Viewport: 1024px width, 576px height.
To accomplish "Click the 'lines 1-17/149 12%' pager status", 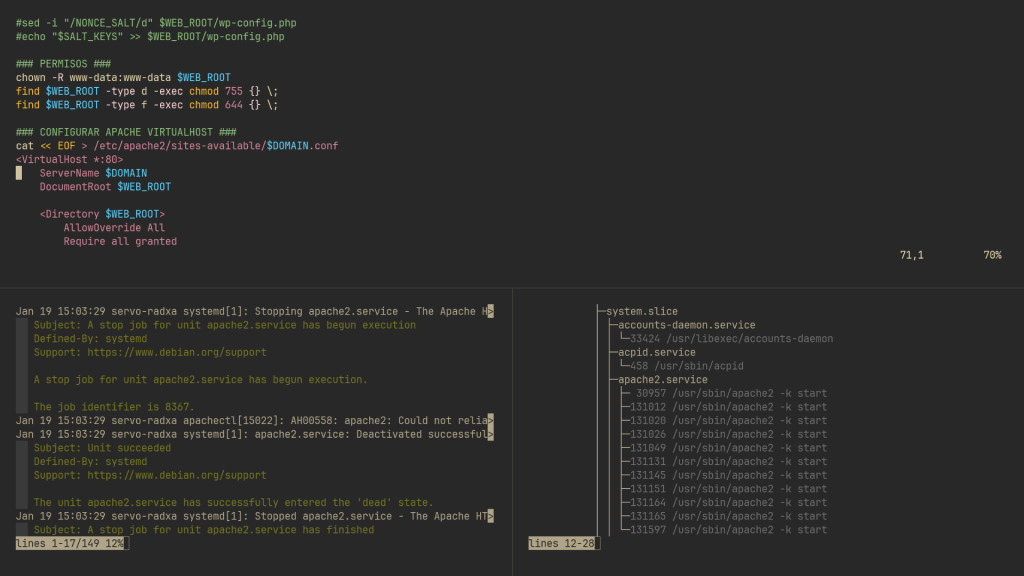I will (70, 543).
